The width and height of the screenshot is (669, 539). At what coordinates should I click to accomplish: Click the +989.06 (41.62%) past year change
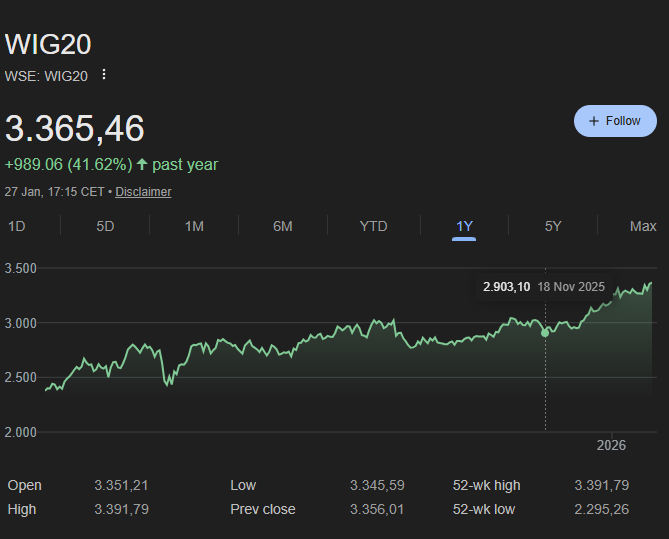pyautogui.click(x=111, y=165)
